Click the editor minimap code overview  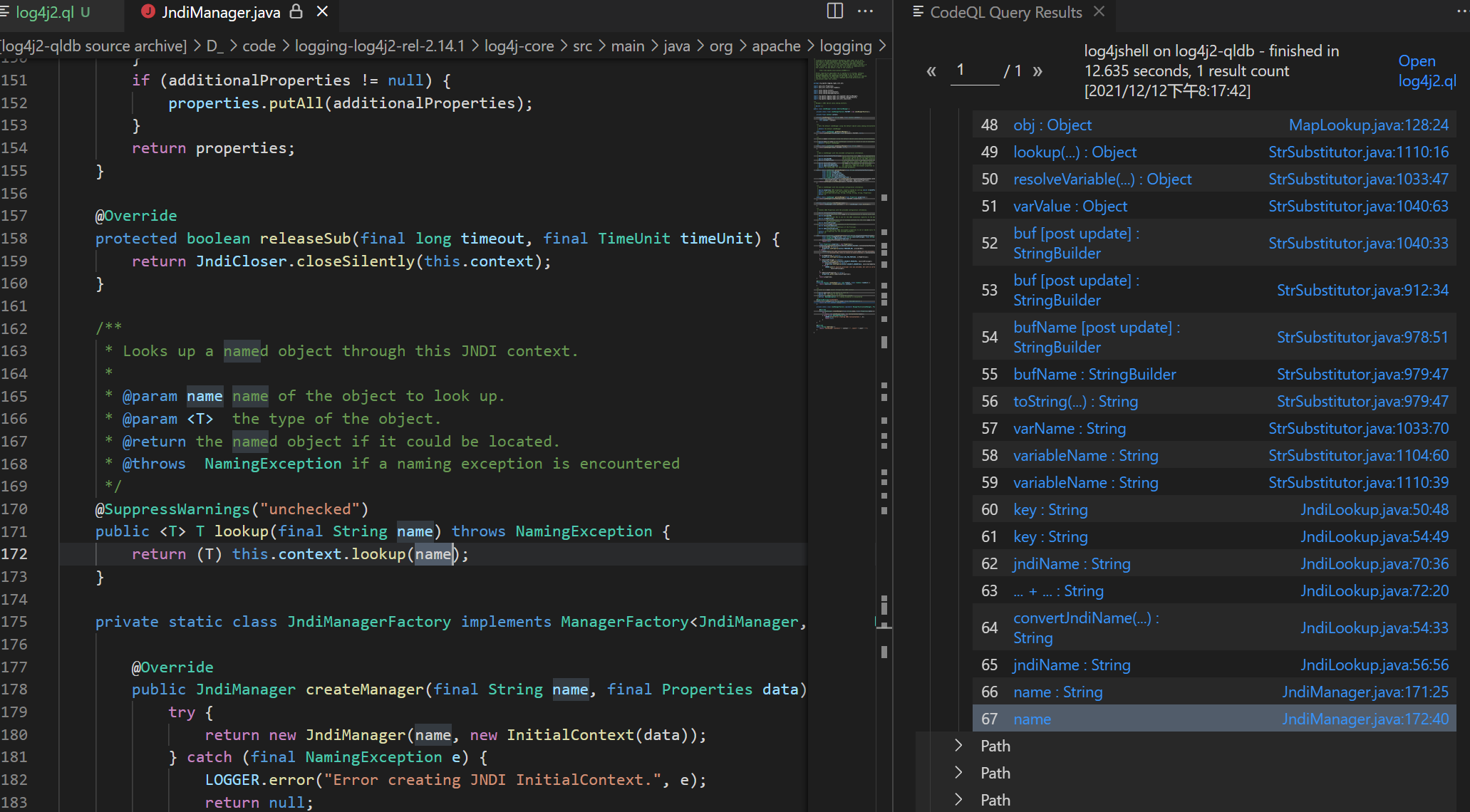point(844,192)
